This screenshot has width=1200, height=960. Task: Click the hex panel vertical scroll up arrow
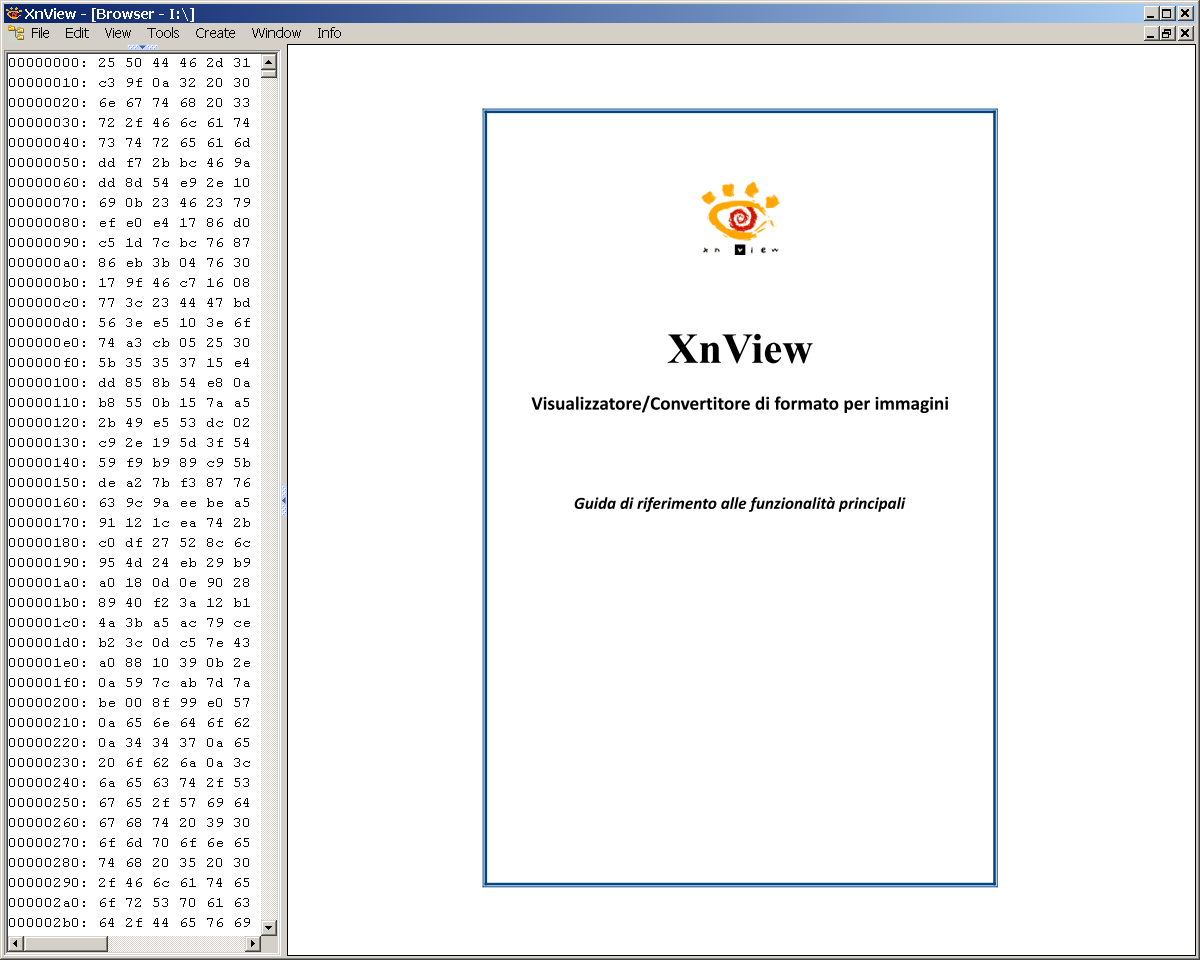coord(269,61)
